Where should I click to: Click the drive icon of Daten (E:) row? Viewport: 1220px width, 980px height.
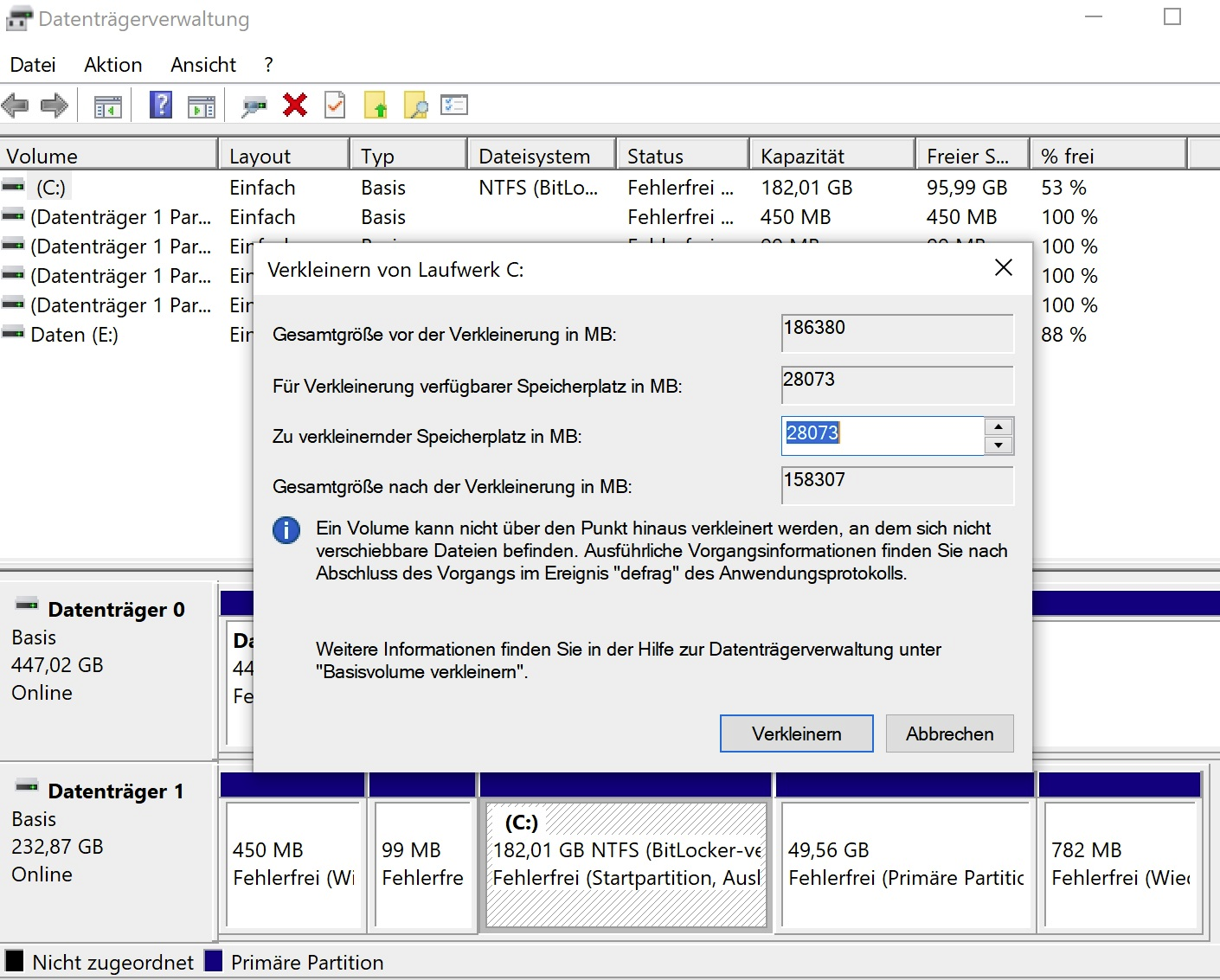click(13, 333)
